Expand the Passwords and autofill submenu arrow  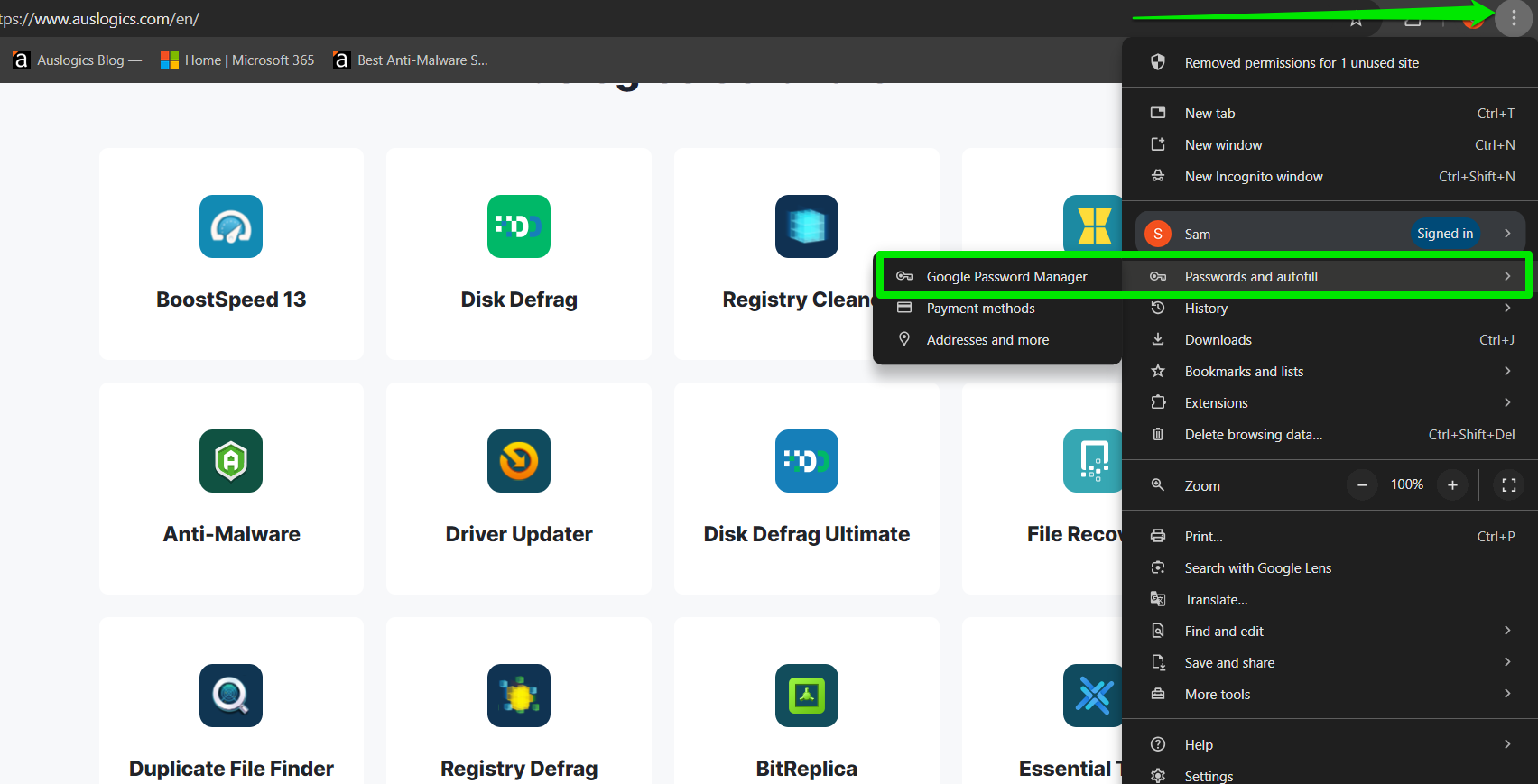pos(1507,276)
